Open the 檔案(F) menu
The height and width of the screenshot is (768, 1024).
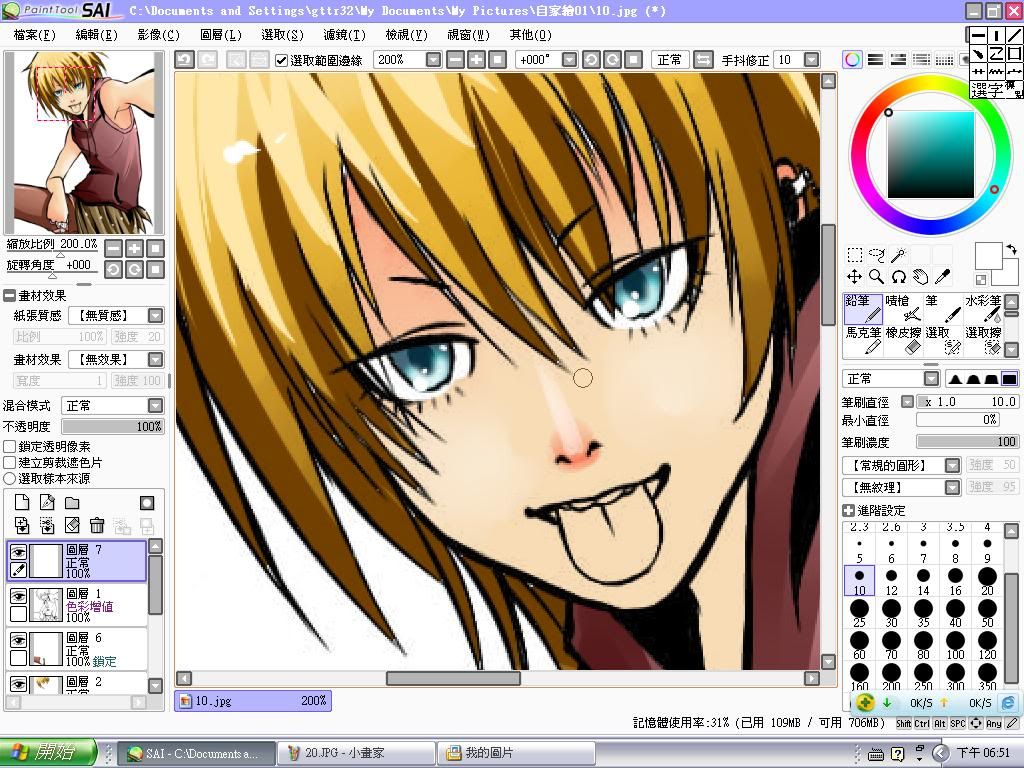point(35,35)
